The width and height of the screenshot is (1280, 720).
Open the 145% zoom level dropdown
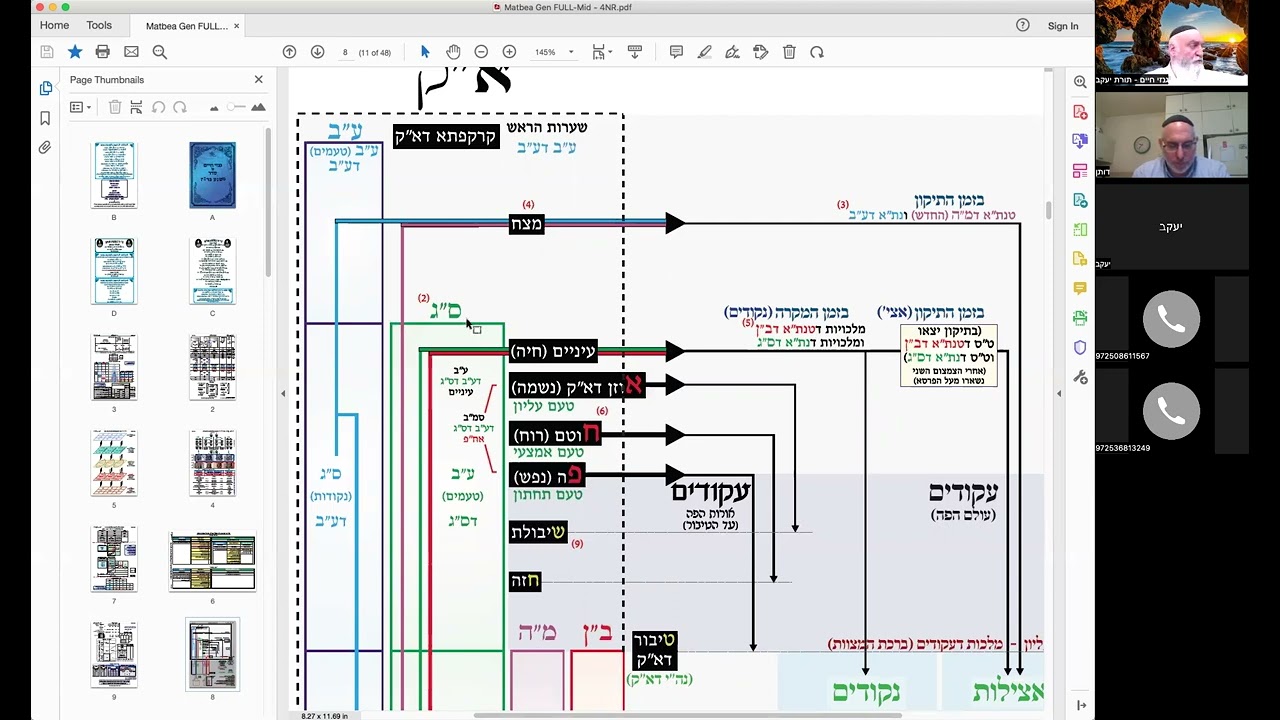pos(553,52)
